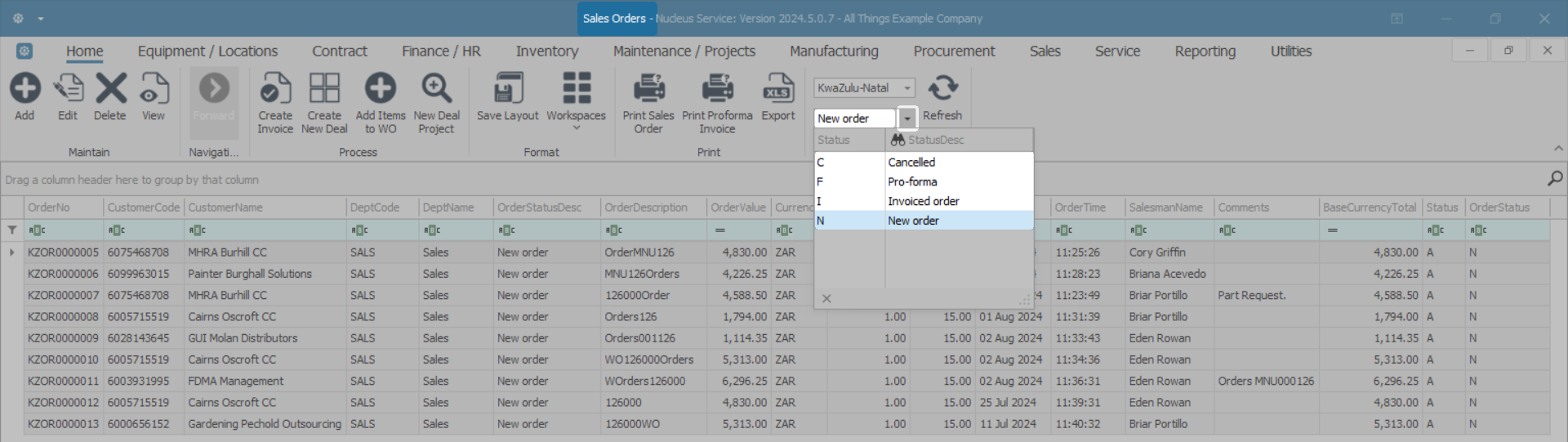Open the Contract tab
The width and height of the screenshot is (1568, 442).
pyautogui.click(x=340, y=51)
